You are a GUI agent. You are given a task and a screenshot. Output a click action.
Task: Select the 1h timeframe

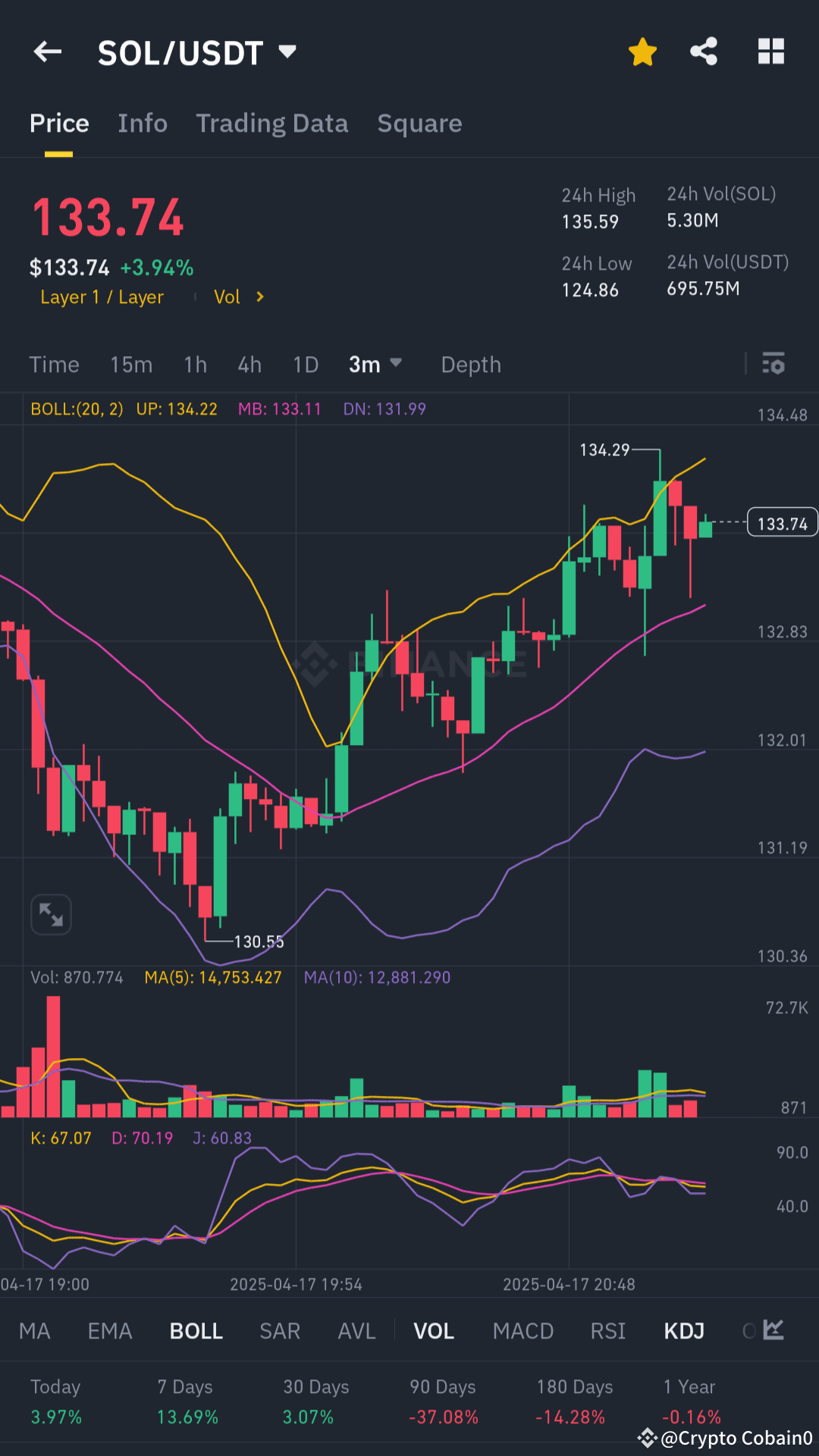click(x=195, y=365)
